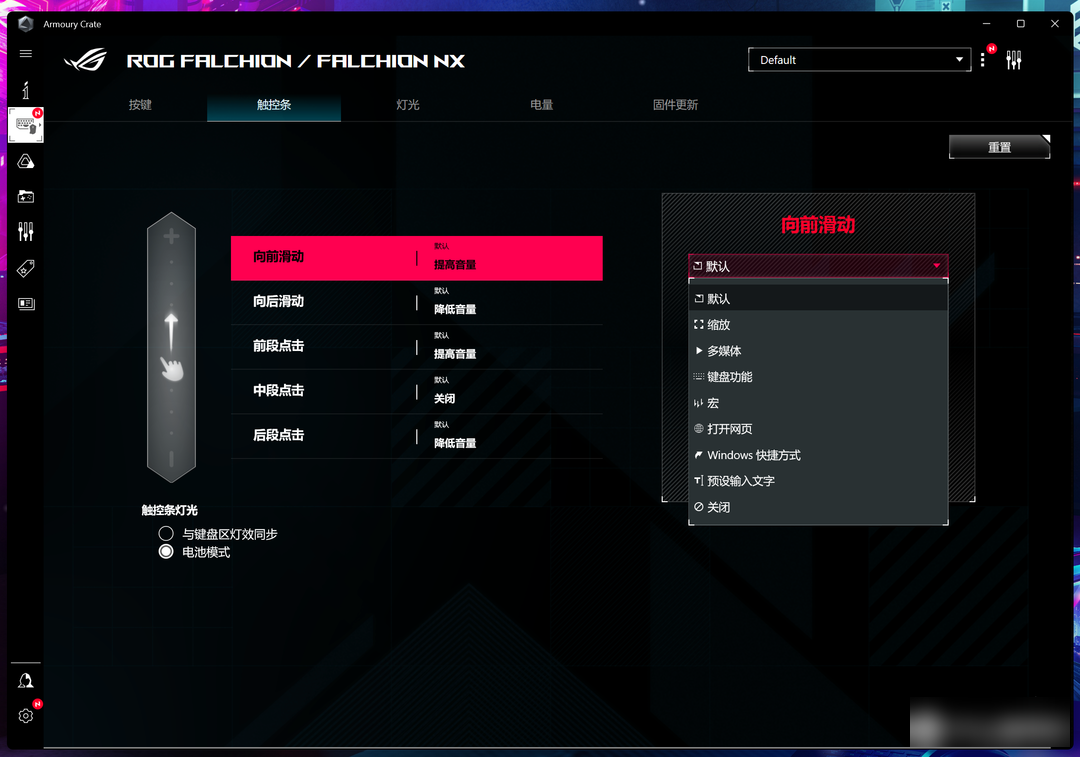
Task: Click the swipe hand gesture illustration
Action: [172, 347]
